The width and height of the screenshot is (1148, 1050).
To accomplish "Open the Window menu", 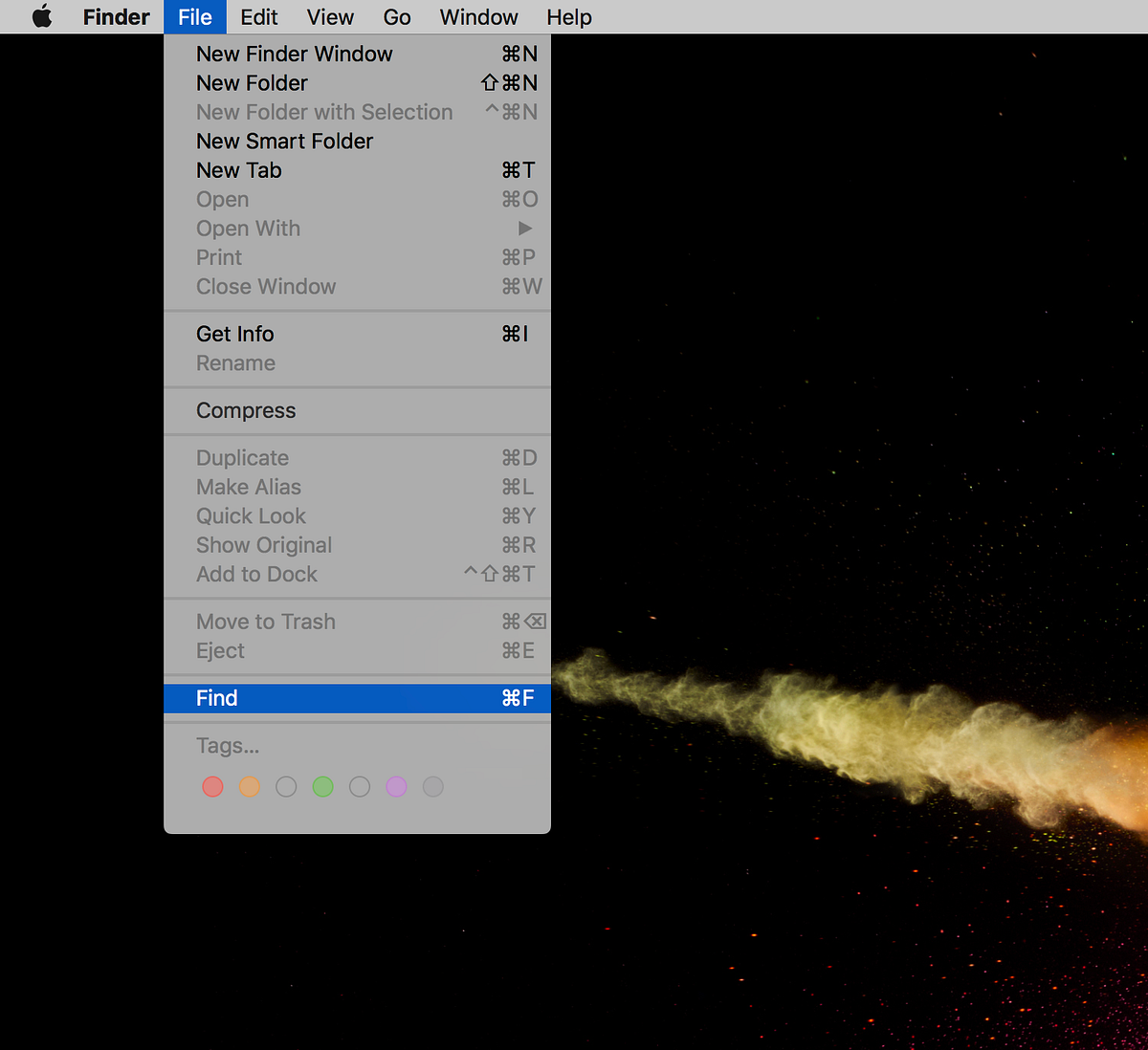I will tap(478, 16).
